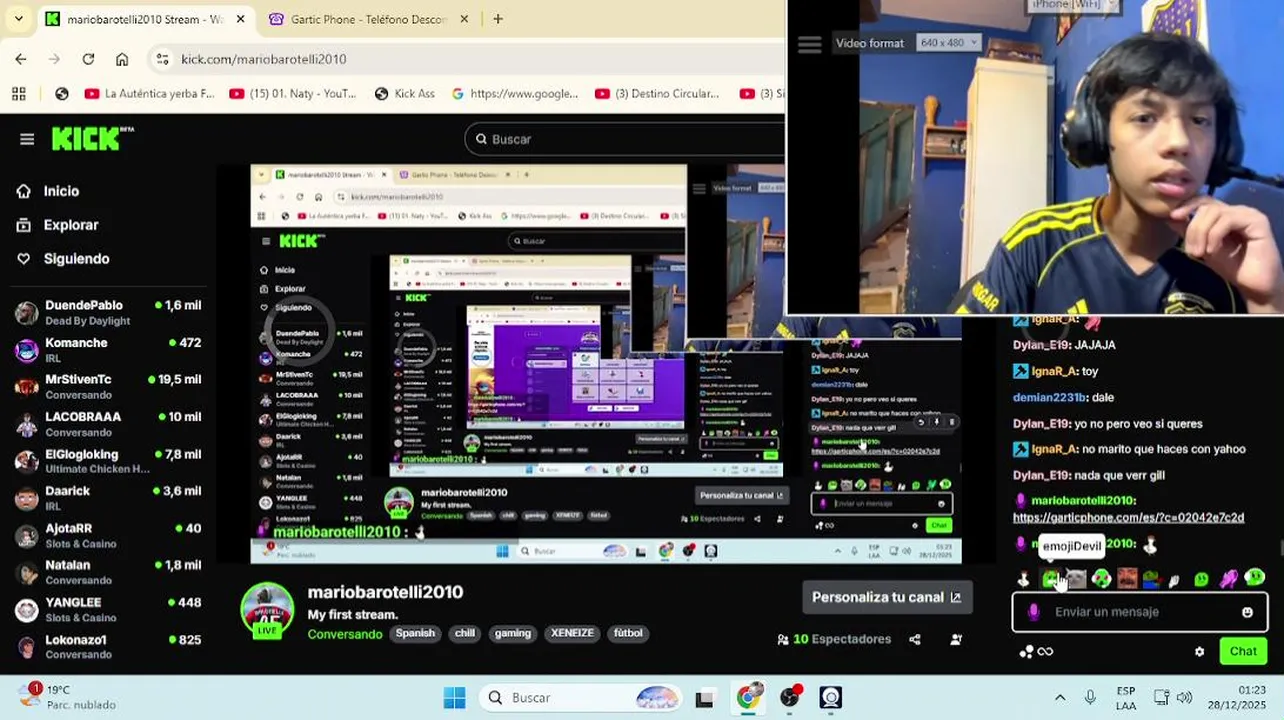Open volume control in system tray
This screenshot has width=1284, height=720.
tap(1185, 698)
